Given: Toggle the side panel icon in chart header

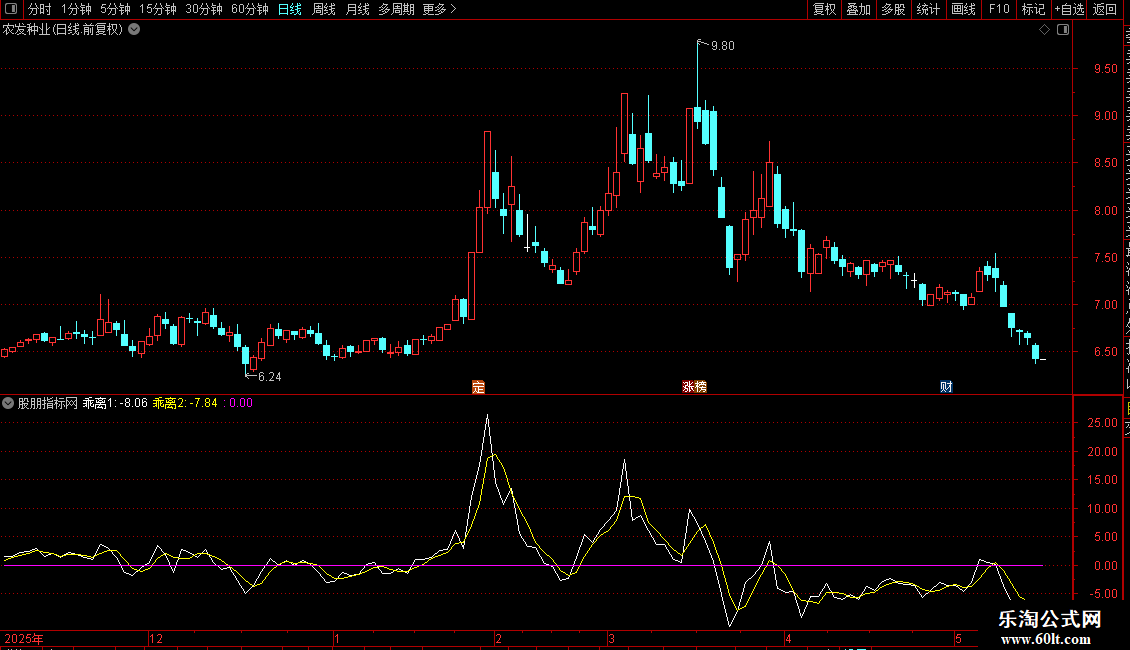Looking at the screenshot, I should tap(1063, 30).
